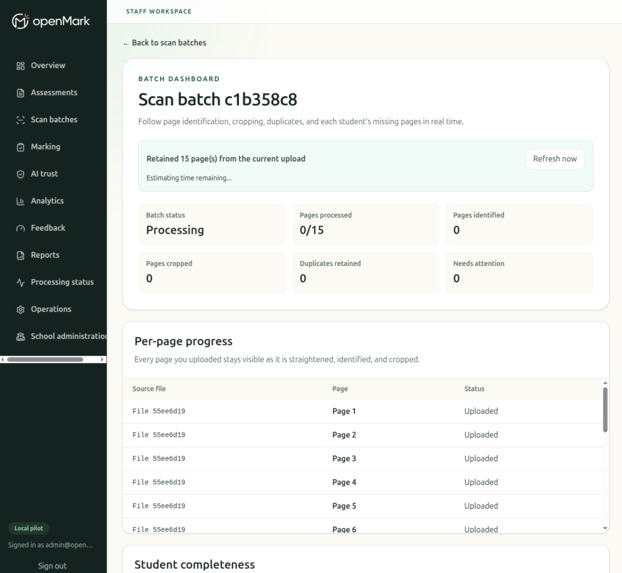Click the Per-page progress heading
Viewport: 622px width, 573px height.
pos(183,341)
